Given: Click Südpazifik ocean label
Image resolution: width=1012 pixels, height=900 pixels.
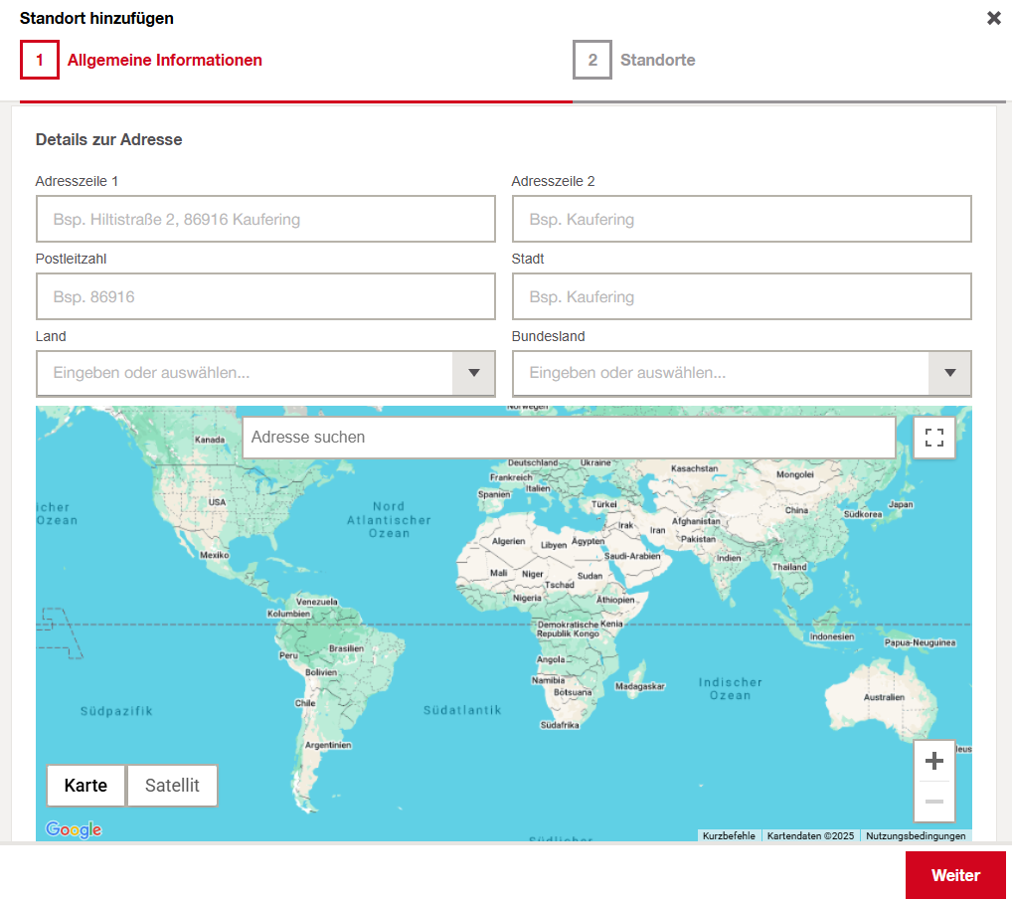Looking at the screenshot, I should tap(116, 711).
